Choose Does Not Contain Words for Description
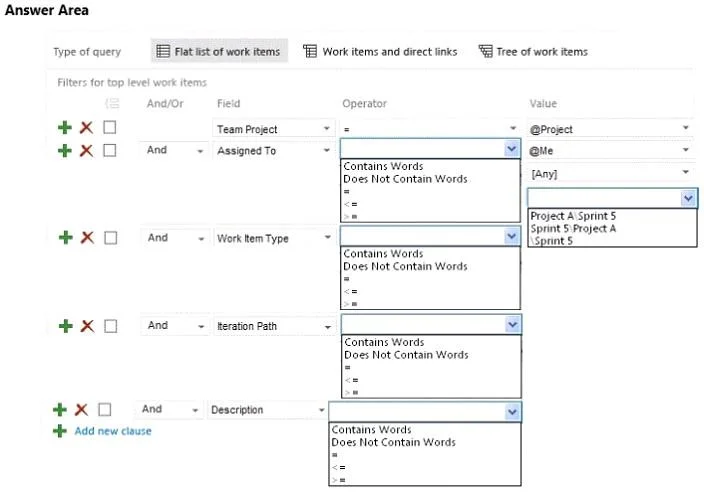Viewport: 704px width, 492px height. click(x=393, y=442)
